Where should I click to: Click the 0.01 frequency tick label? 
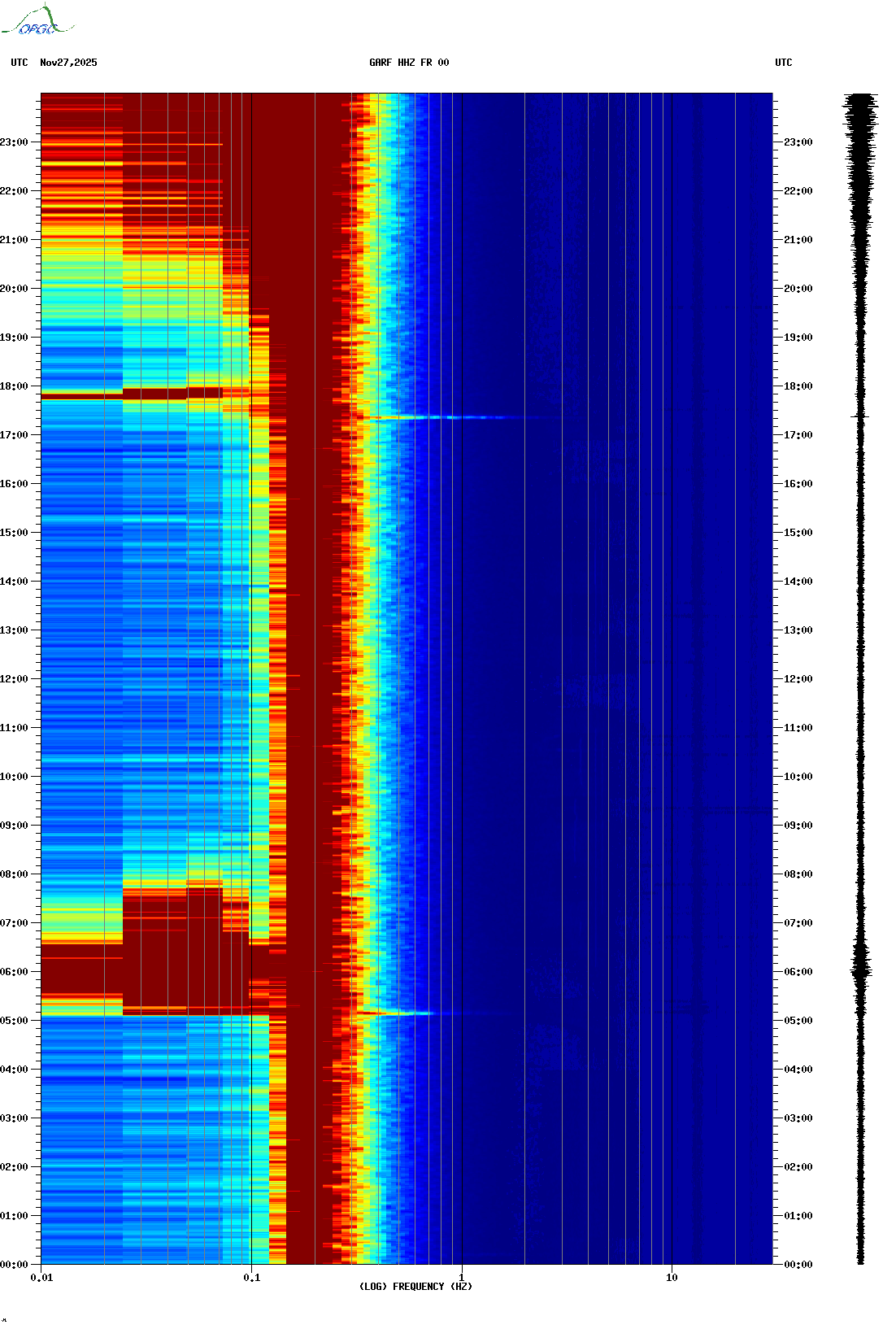(x=41, y=1278)
